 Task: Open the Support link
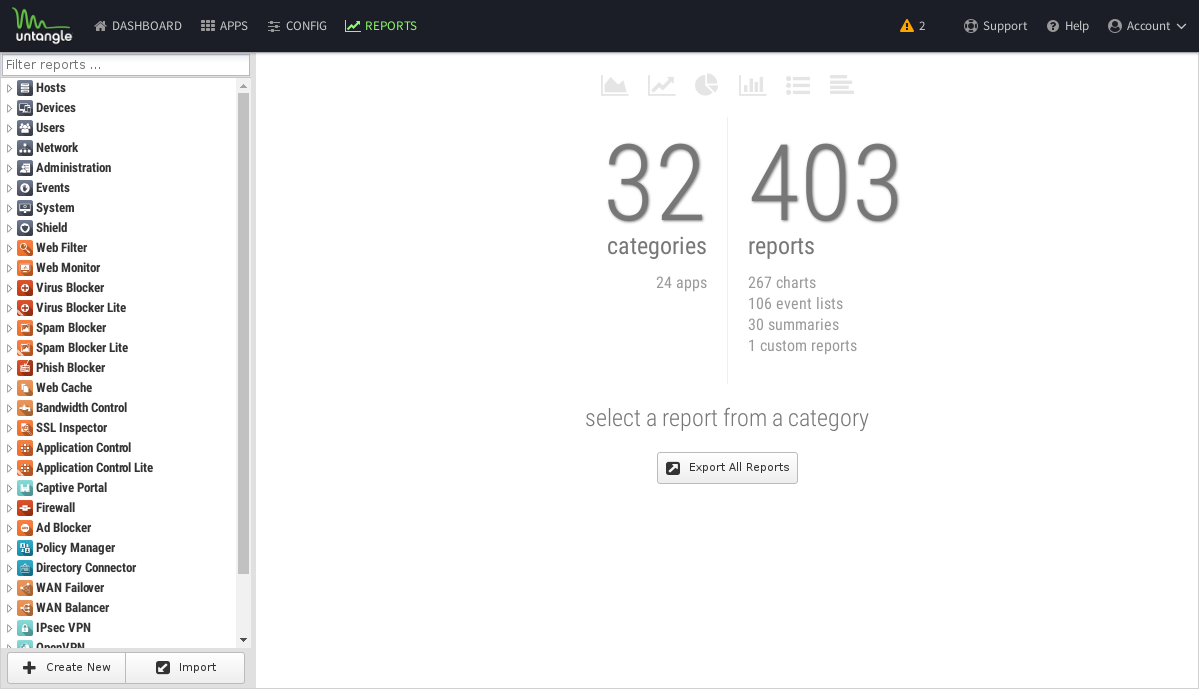[x=995, y=26]
